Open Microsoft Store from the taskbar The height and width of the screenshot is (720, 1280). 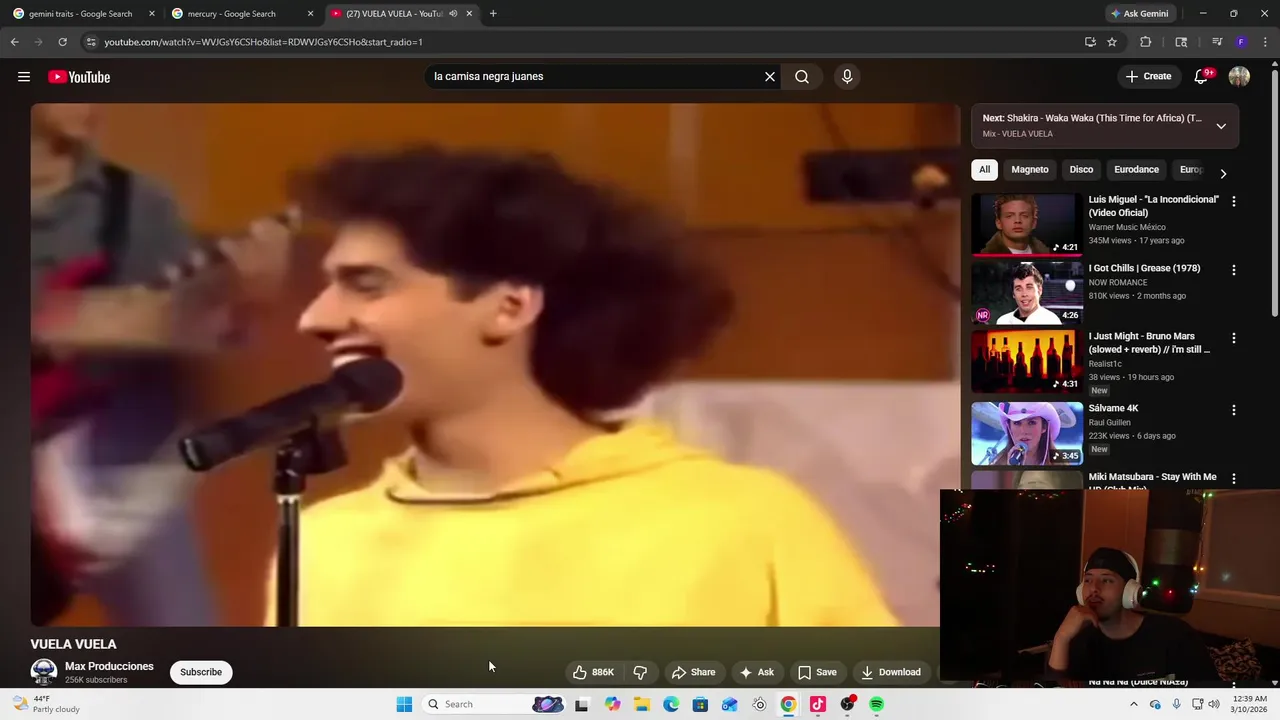700,704
